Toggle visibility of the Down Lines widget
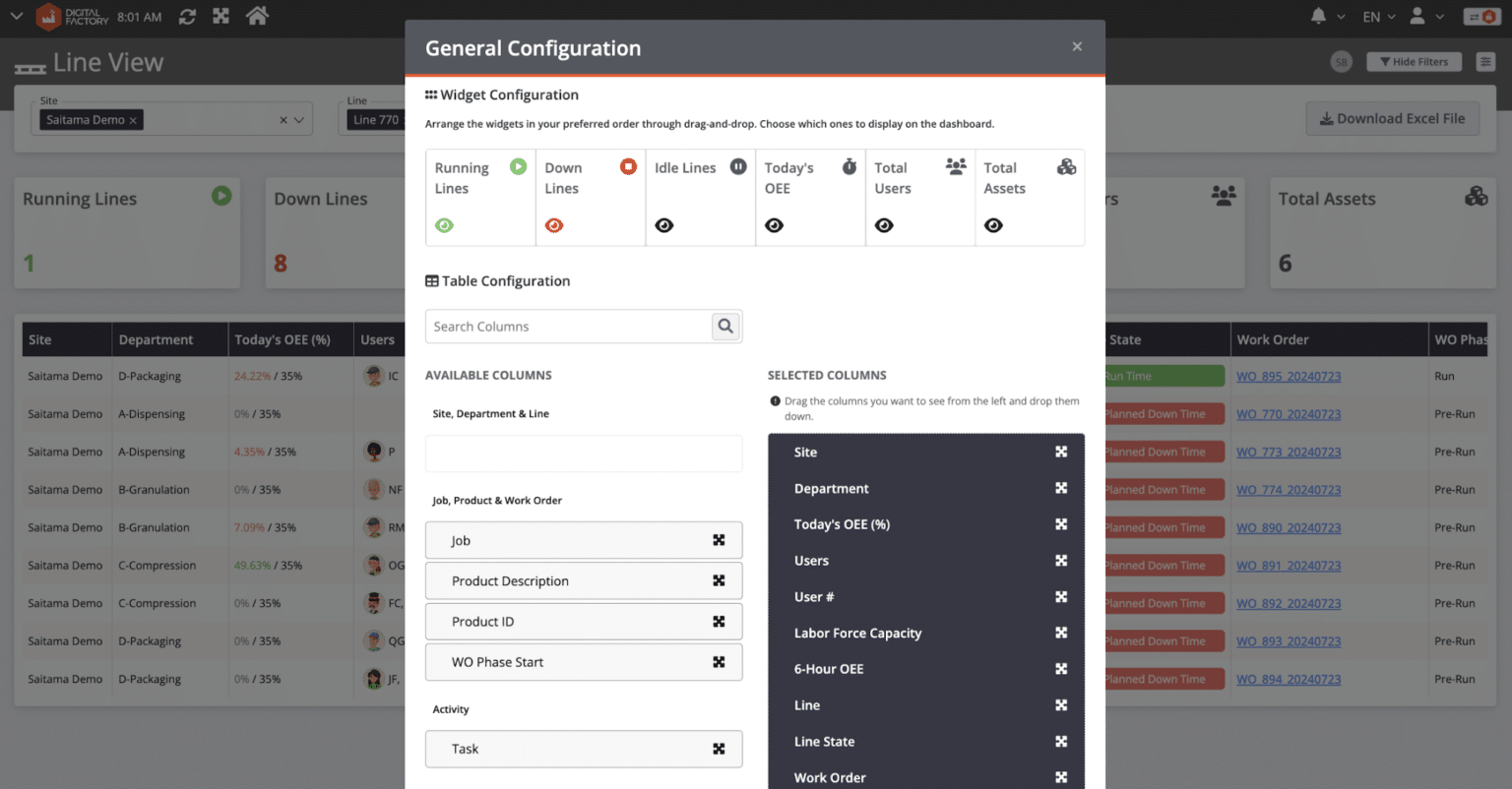This screenshot has width=1512, height=789. [554, 225]
